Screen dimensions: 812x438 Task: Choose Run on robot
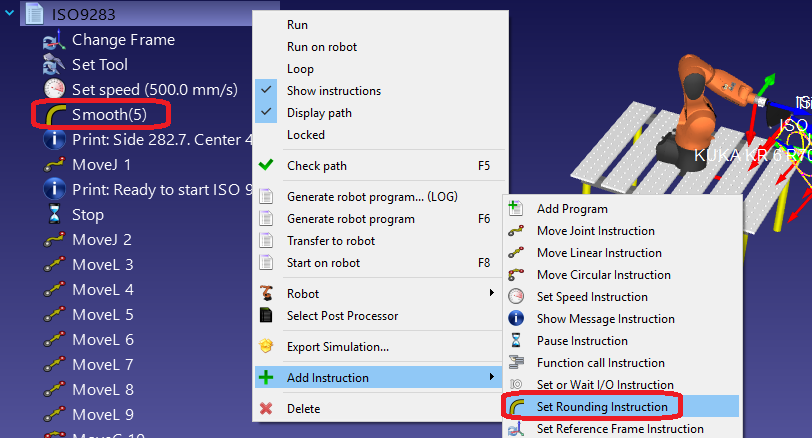[321, 47]
